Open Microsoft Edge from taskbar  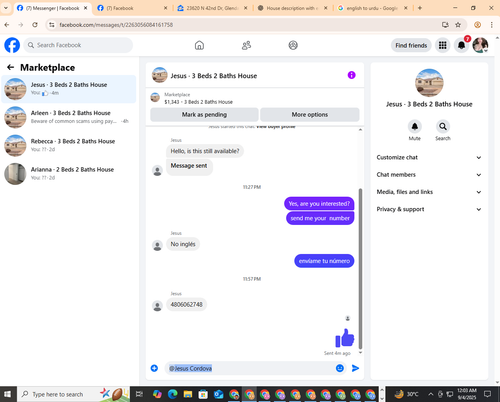coord(172,394)
